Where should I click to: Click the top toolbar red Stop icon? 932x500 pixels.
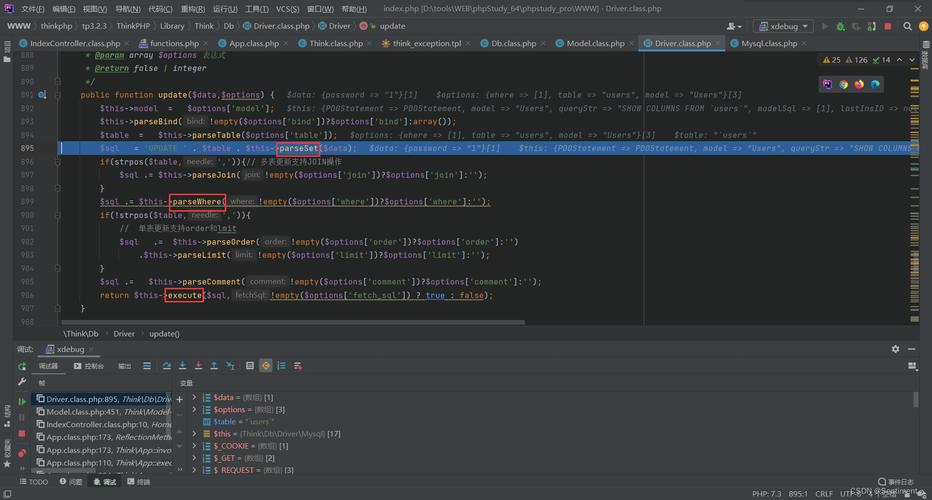click(x=888, y=26)
